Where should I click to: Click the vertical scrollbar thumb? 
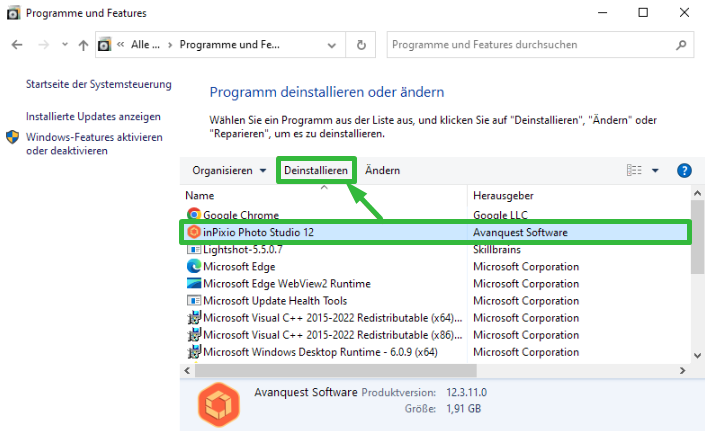pyautogui.click(x=697, y=237)
